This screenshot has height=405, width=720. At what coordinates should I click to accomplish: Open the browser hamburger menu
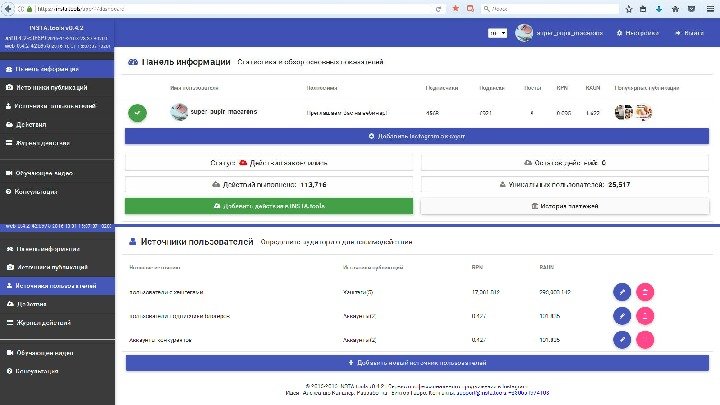coord(710,9)
